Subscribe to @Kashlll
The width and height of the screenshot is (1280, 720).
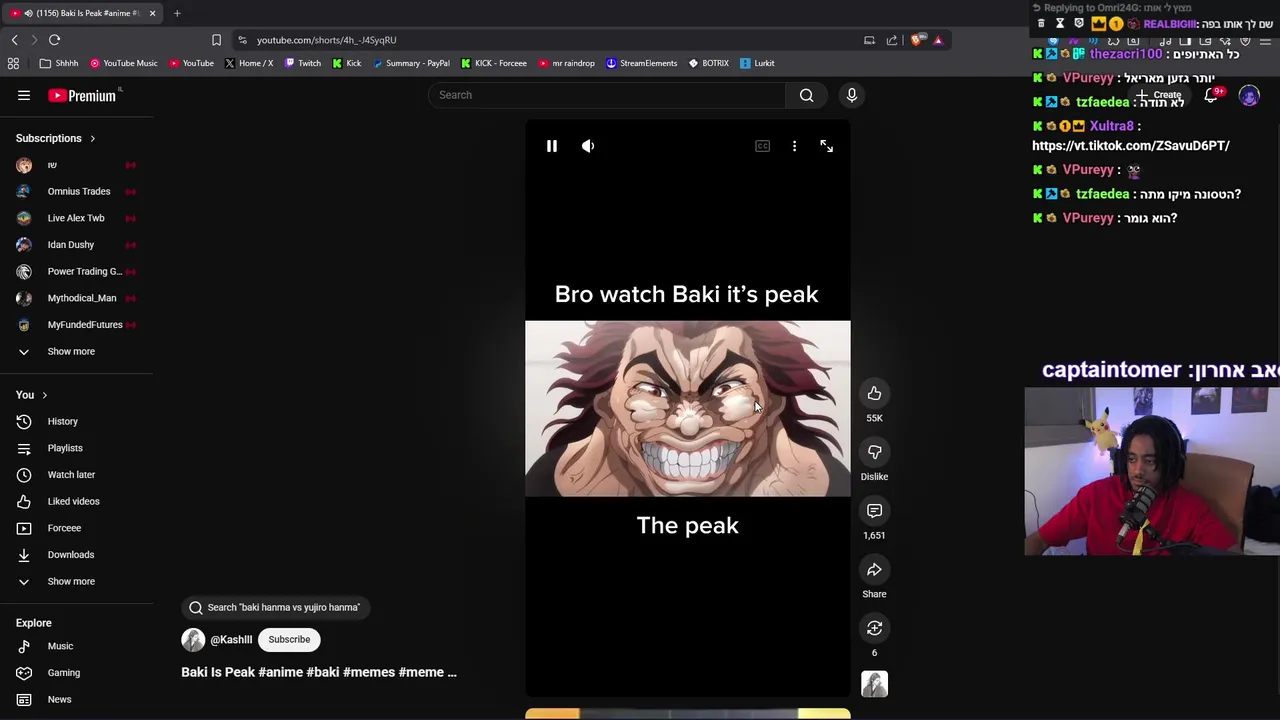pos(289,640)
